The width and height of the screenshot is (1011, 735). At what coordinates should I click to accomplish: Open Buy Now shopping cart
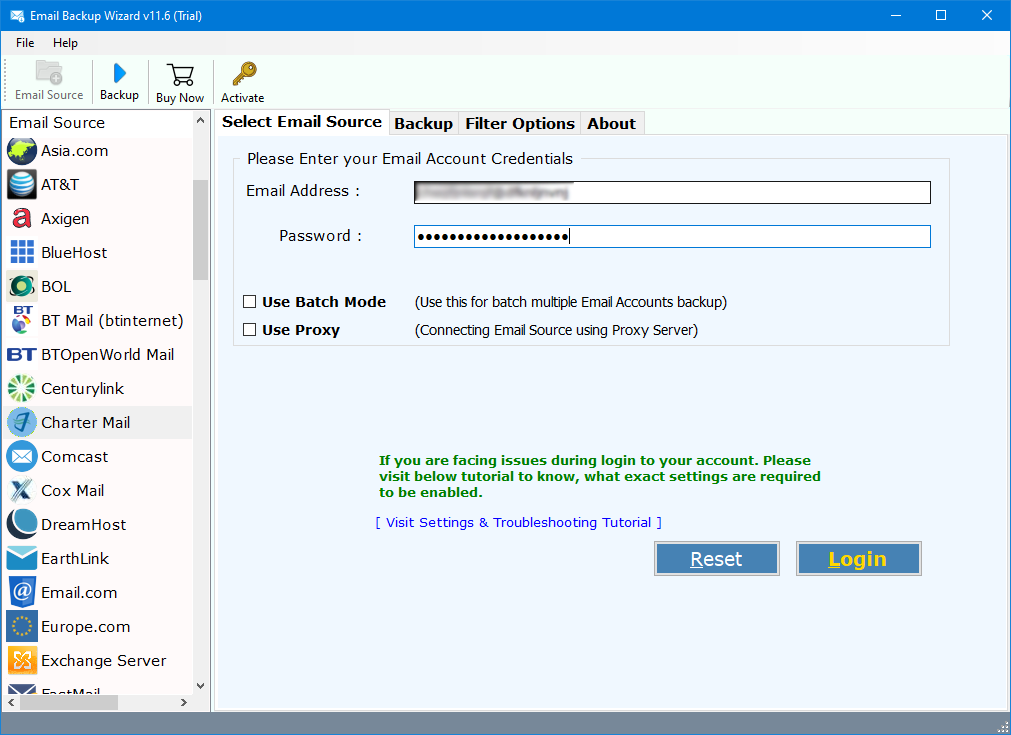tap(180, 75)
